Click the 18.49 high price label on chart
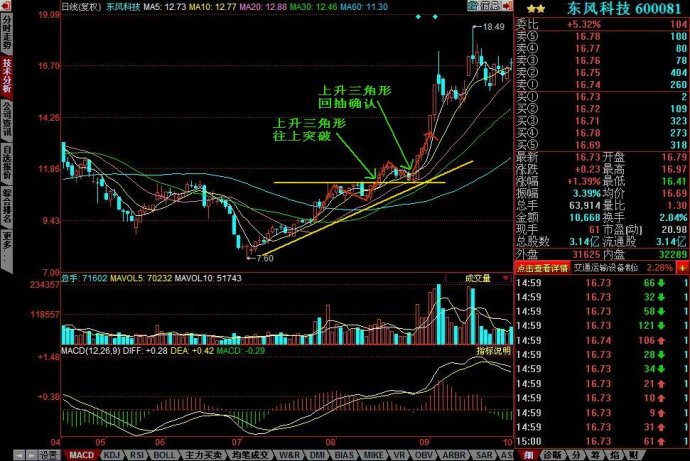The height and width of the screenshot is (461, 690). [493, 27]
